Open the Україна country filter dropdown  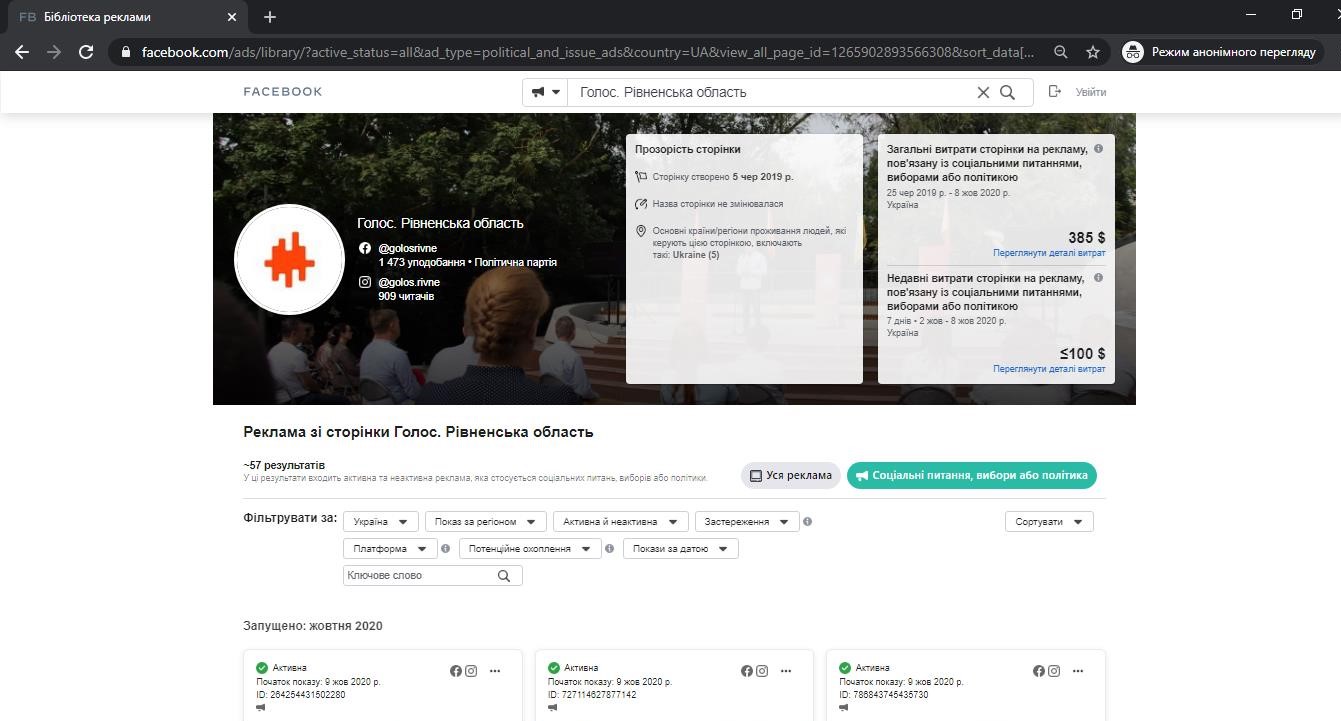(381, 522)
